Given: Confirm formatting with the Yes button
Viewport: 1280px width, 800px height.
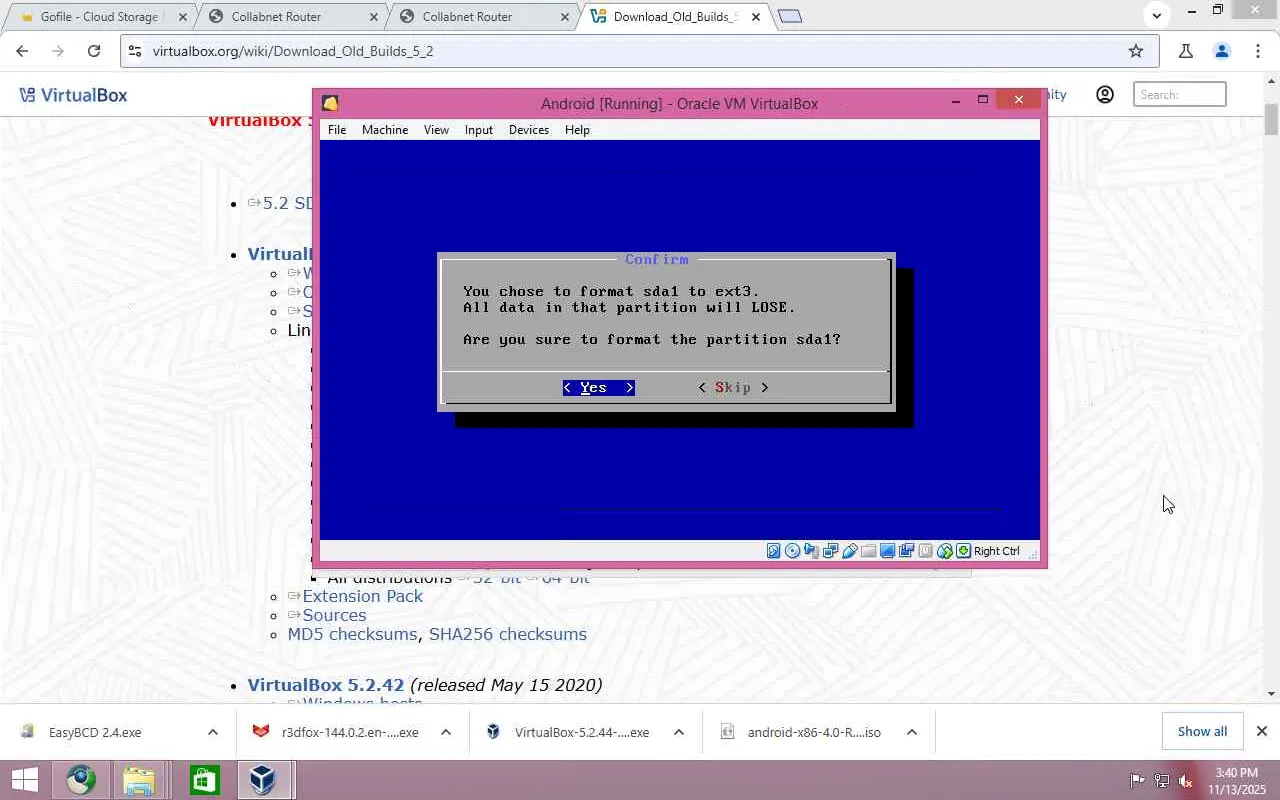Looking at the screenshot, I should click(598, 388).
